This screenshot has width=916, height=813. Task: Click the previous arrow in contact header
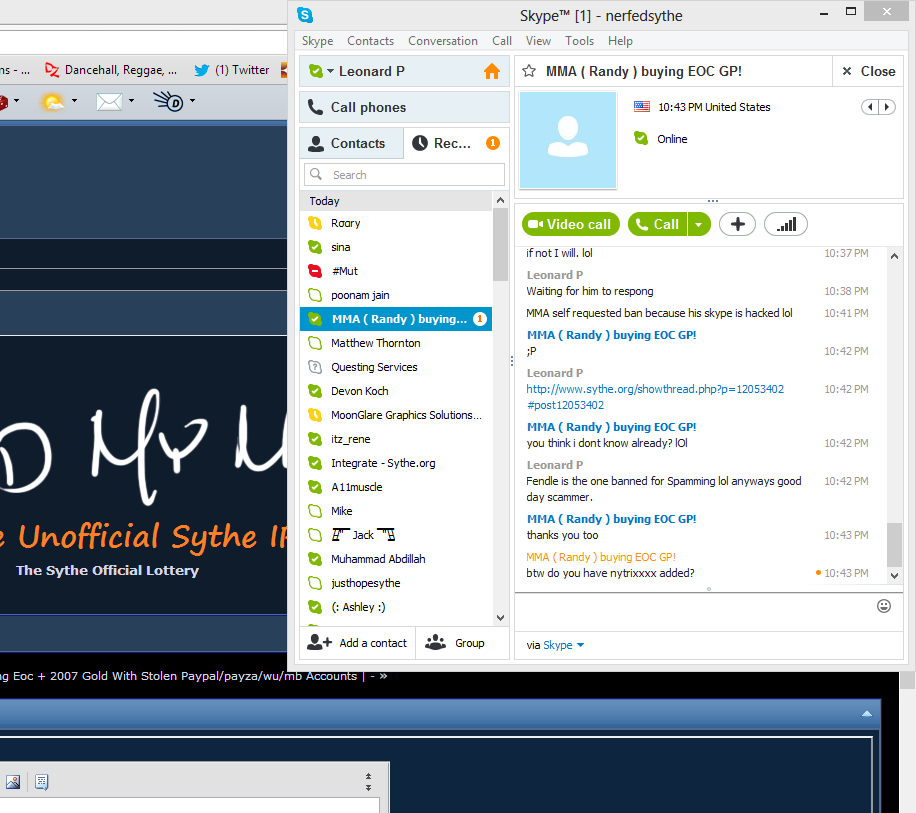[870, 107]
